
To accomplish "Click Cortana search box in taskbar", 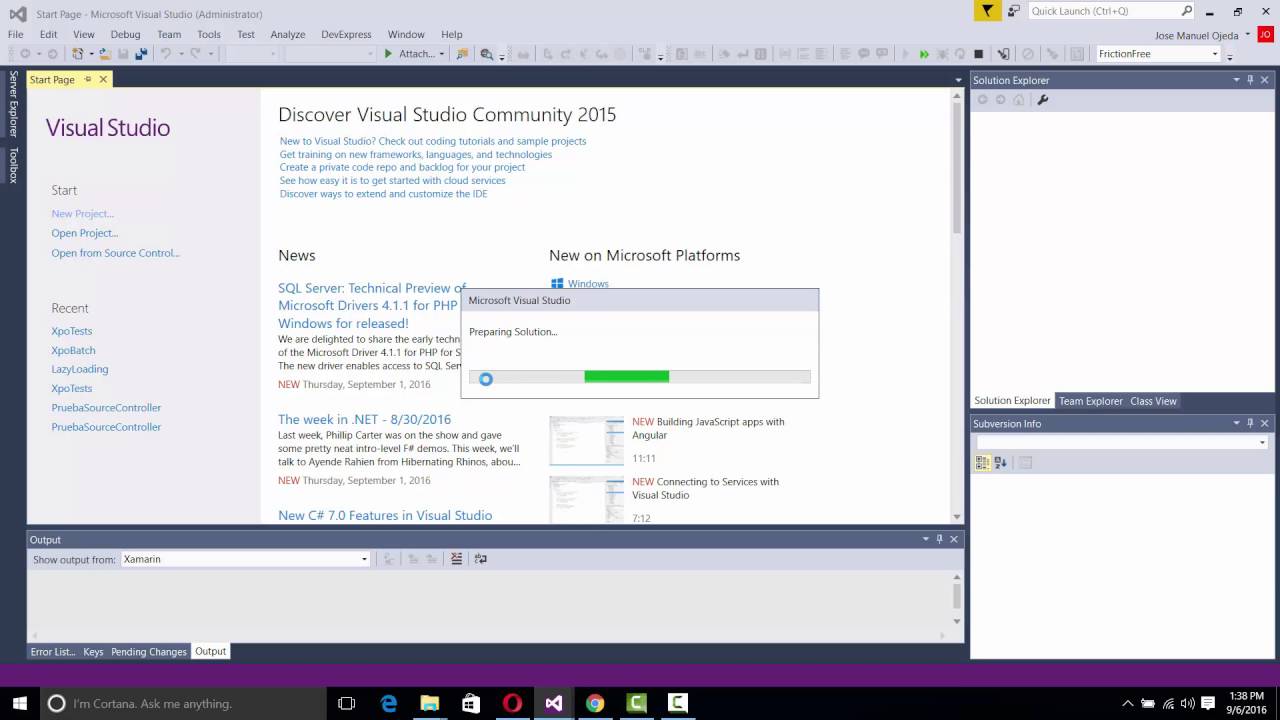I will (x=182, y=703).
